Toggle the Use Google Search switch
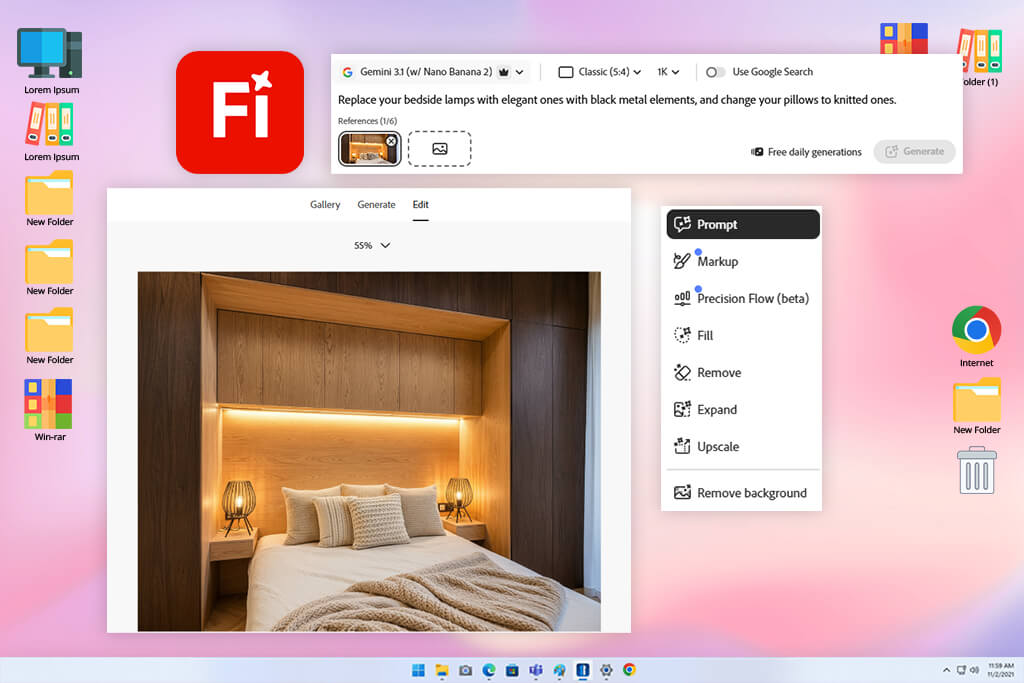 click(x=715, y=72)
